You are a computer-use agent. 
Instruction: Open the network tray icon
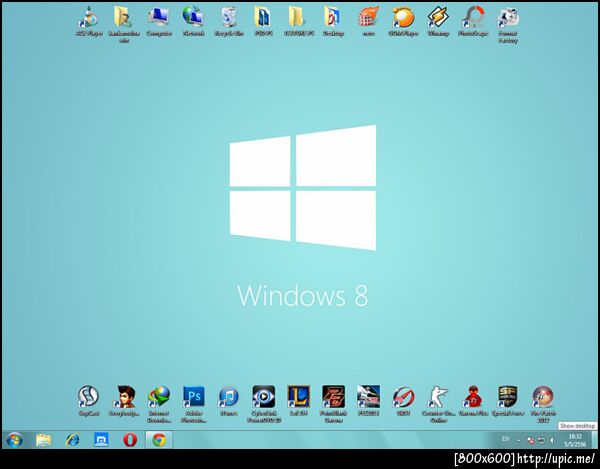point(541,441)
